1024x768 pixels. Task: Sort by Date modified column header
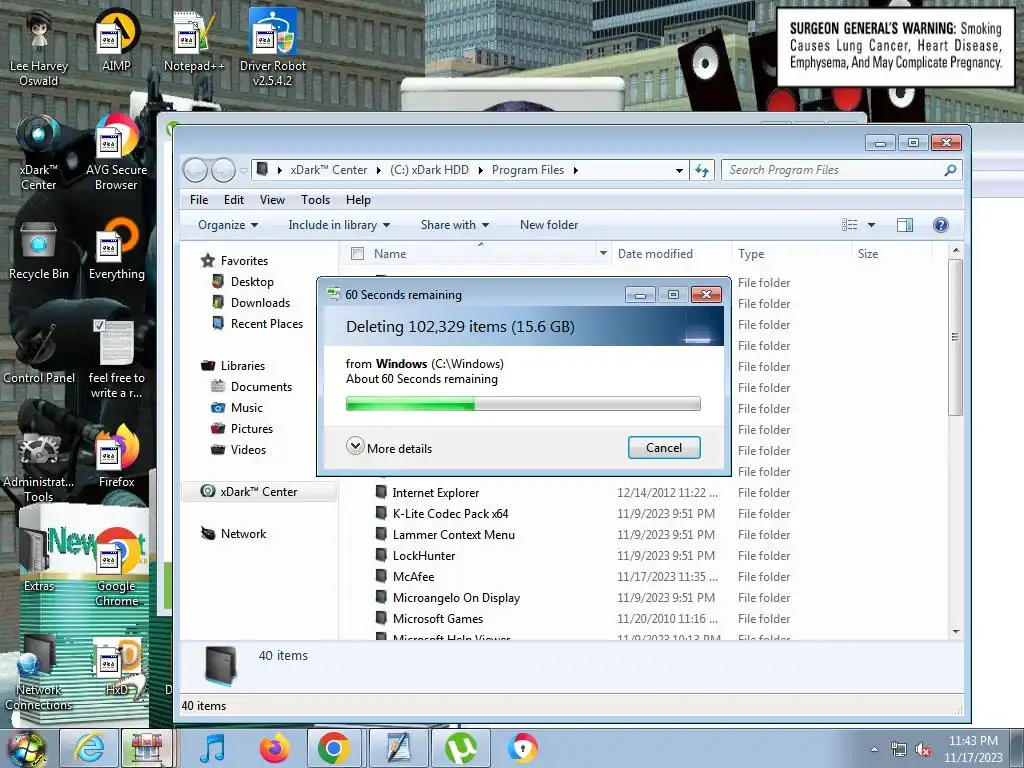point(655,253)
